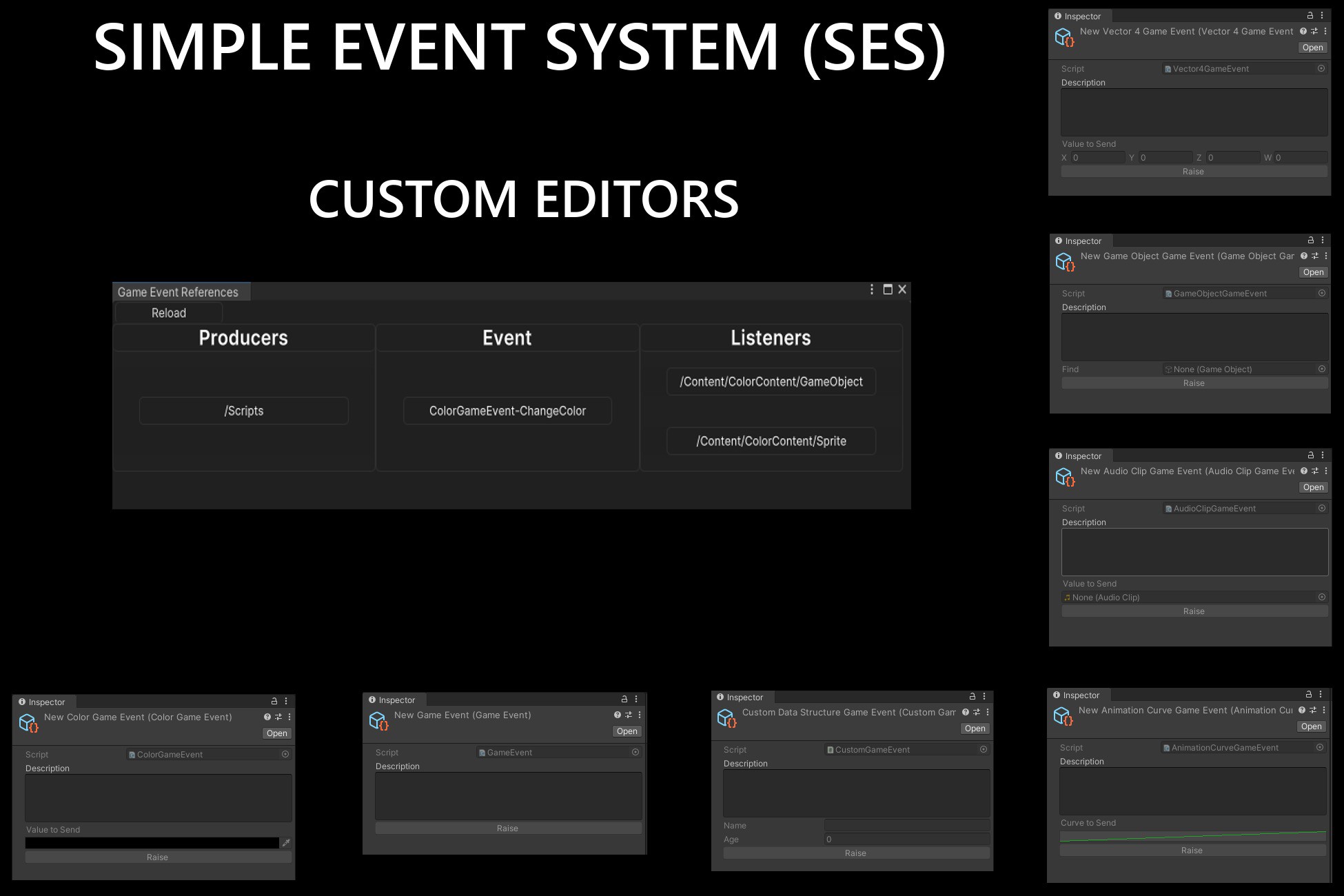Open the object picker circle next to Vector4GameEvent script

click(x=1321, y=68)
